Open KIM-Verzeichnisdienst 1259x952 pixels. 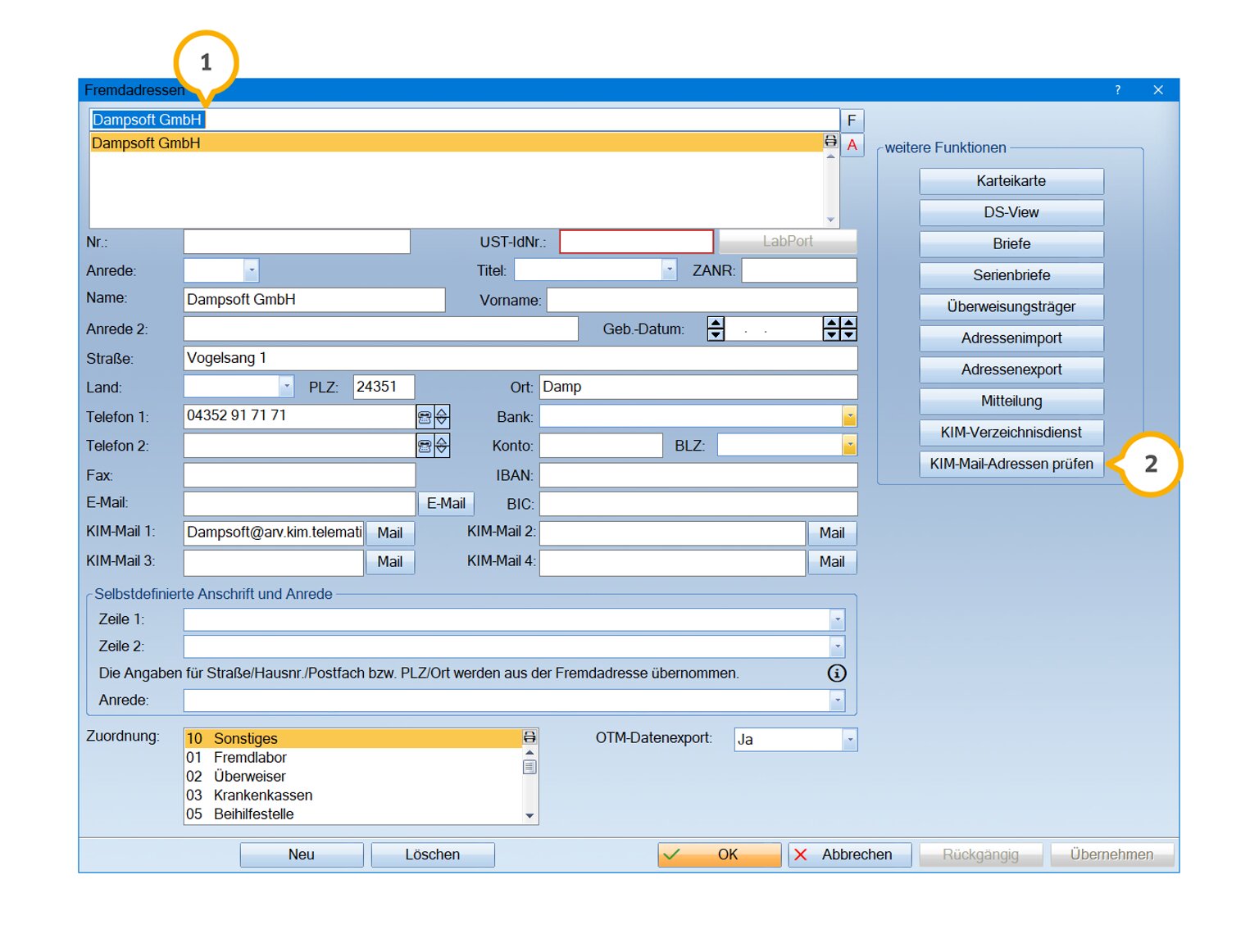1011,433
